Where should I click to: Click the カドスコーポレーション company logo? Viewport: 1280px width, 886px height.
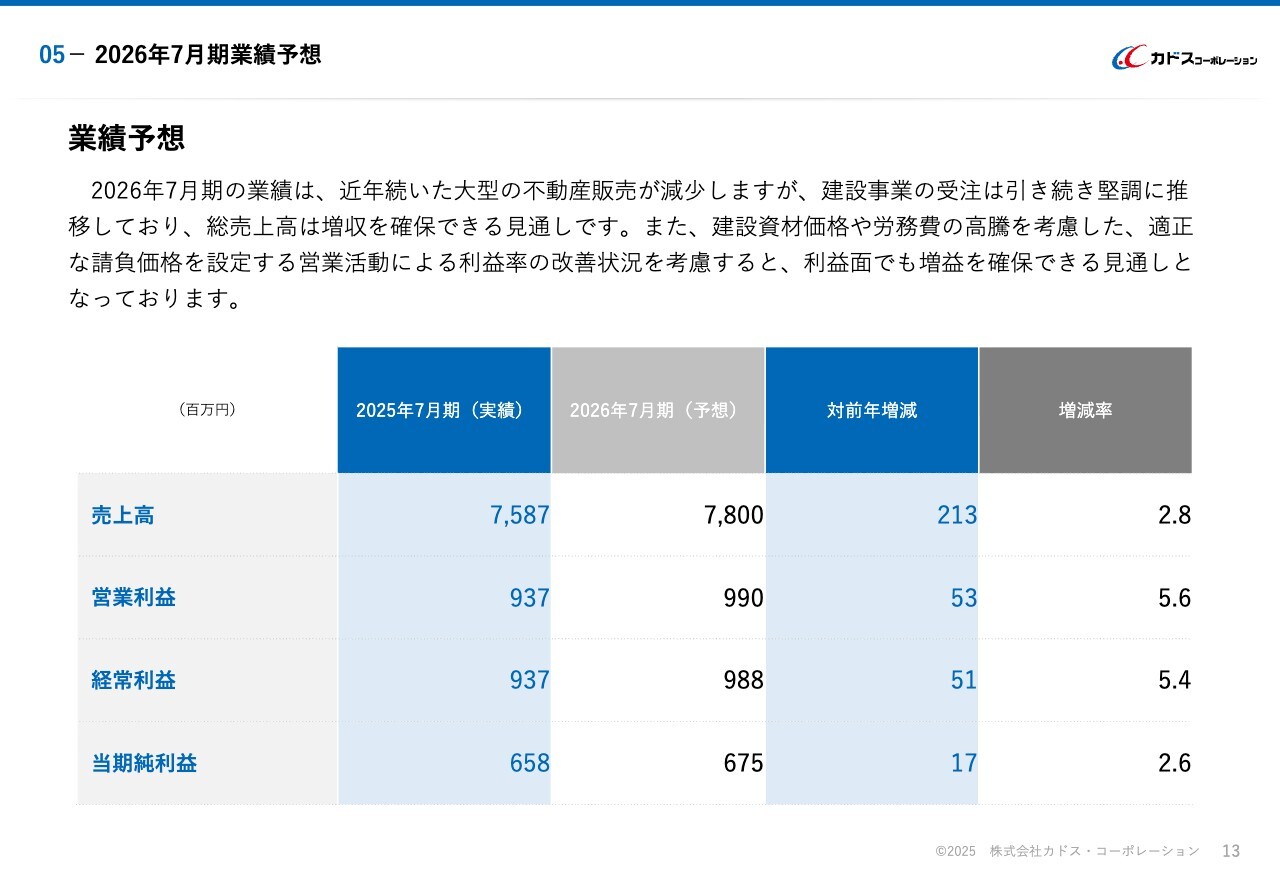(x=1185, y=58)
